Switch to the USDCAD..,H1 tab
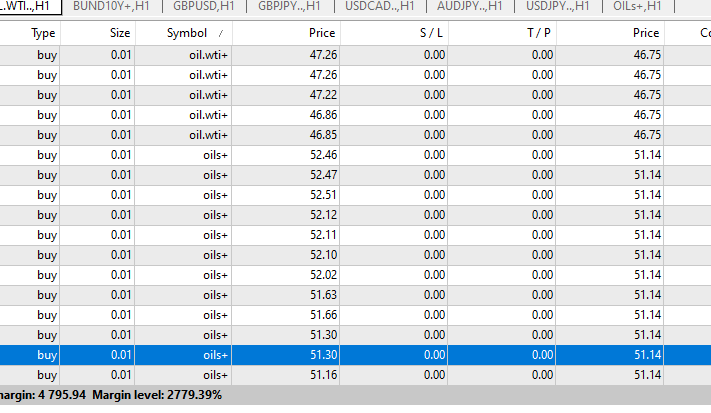 click(380, 6)
